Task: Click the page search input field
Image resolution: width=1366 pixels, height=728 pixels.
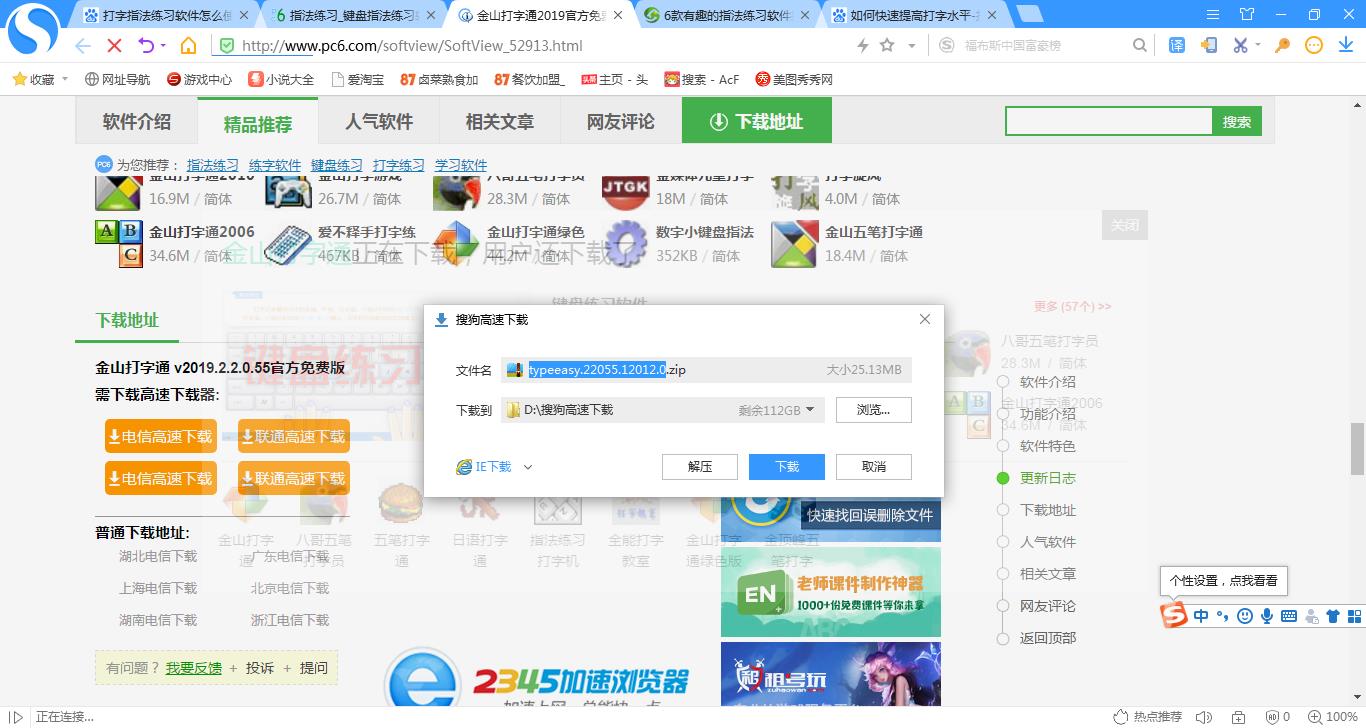Action: [1109, 122]
